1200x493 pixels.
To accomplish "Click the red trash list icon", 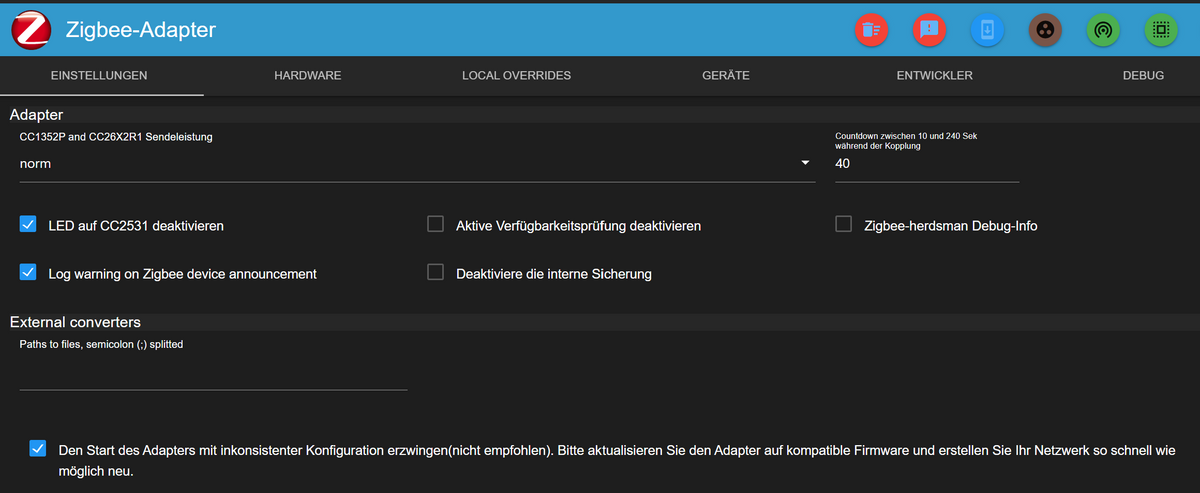I will 871,30.
